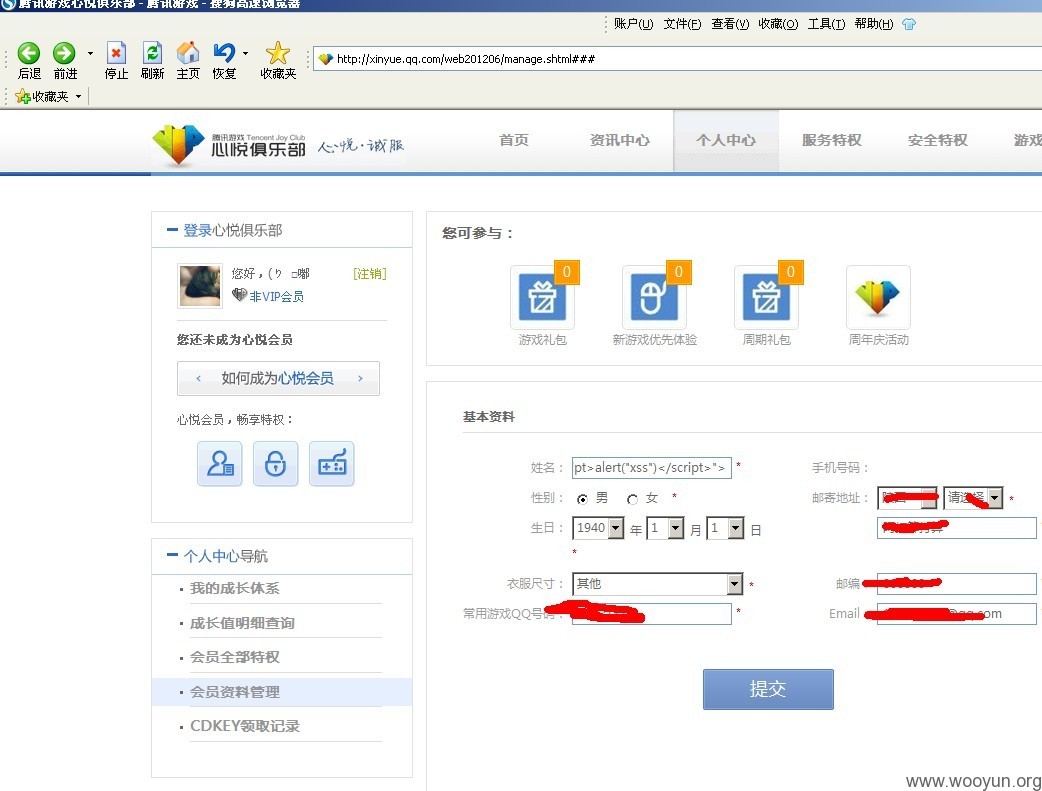The image size is (1042, 791).
Task: Open CDKEY领取记录 in sidebar
Action: 245,726
